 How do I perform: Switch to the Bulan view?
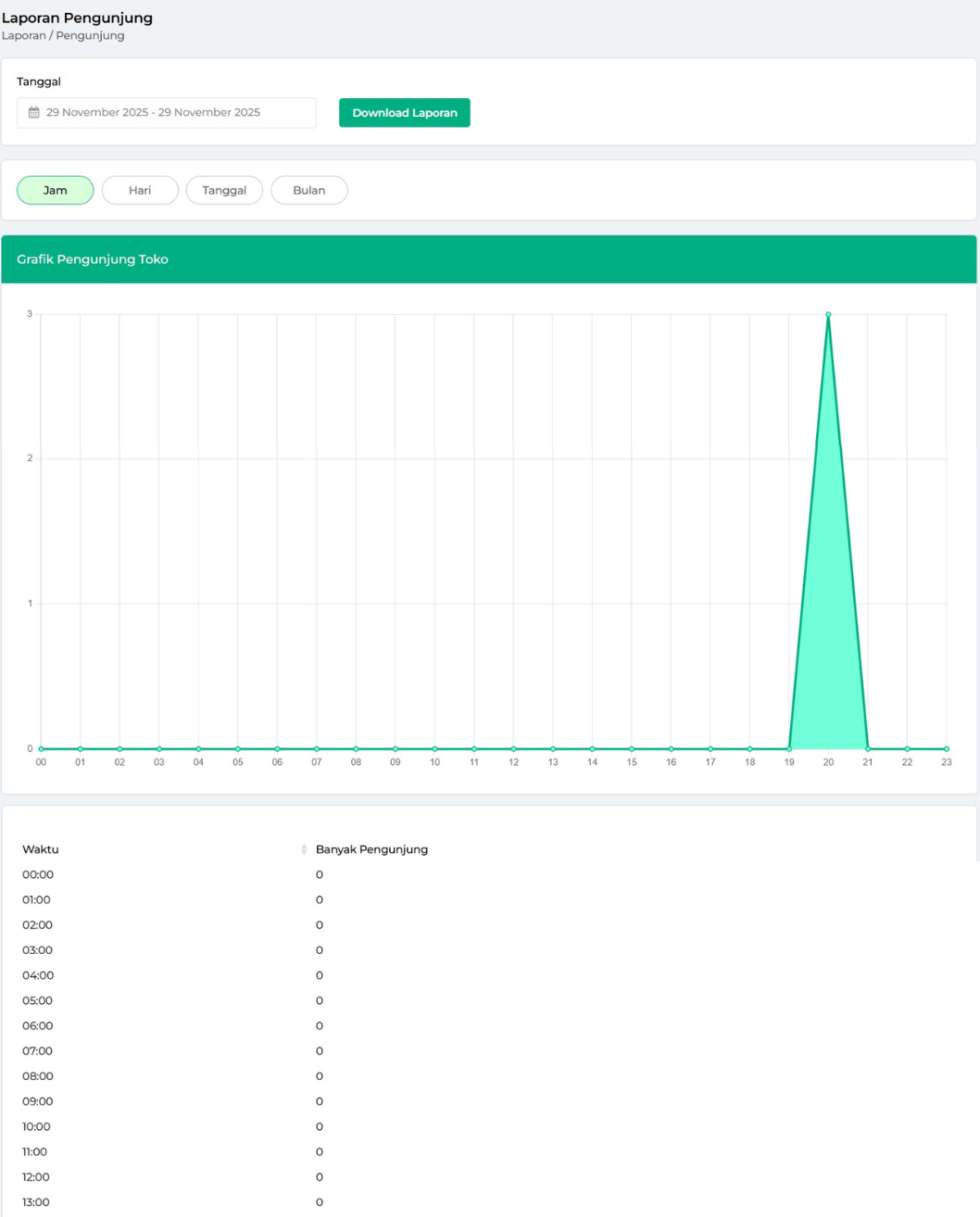pyautogui.click(x=308, y=190)
